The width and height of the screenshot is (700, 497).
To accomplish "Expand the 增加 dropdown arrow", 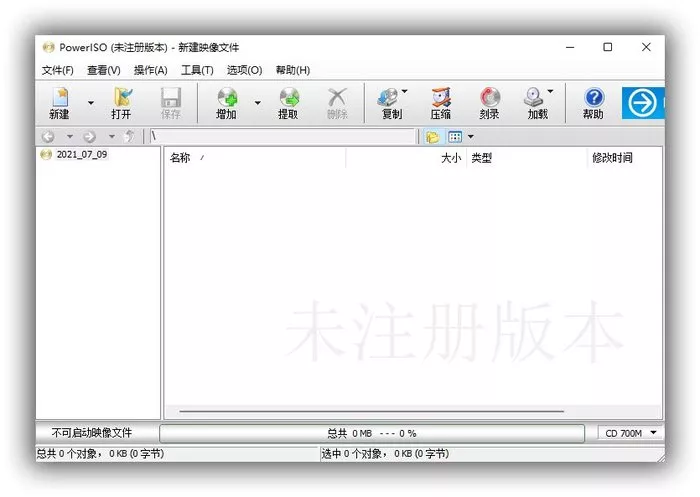I will [x=258, y=103].
